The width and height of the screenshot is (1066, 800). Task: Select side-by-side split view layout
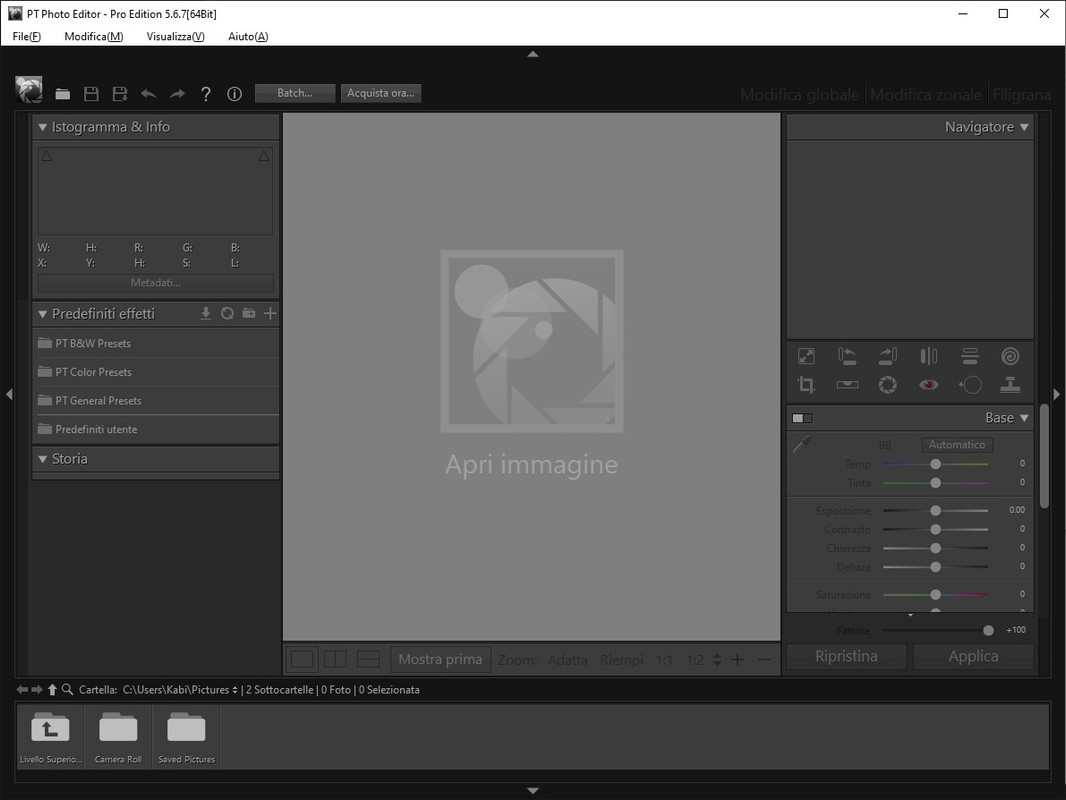pos(335,659)
